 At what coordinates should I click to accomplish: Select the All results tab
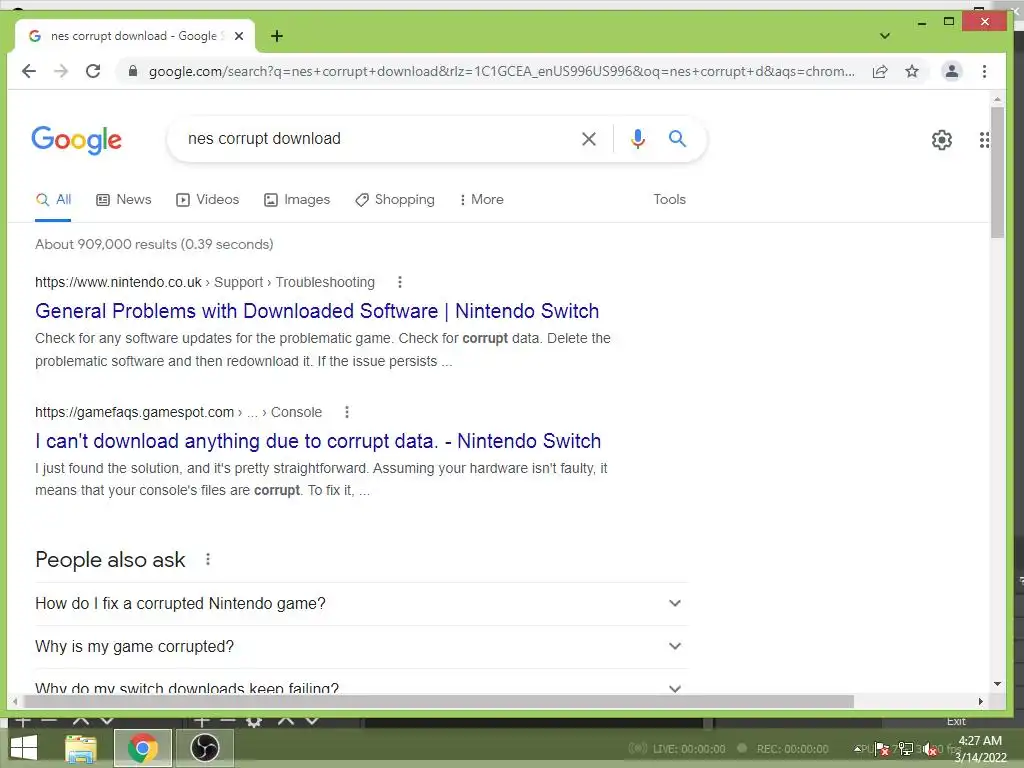pos(54,200)
